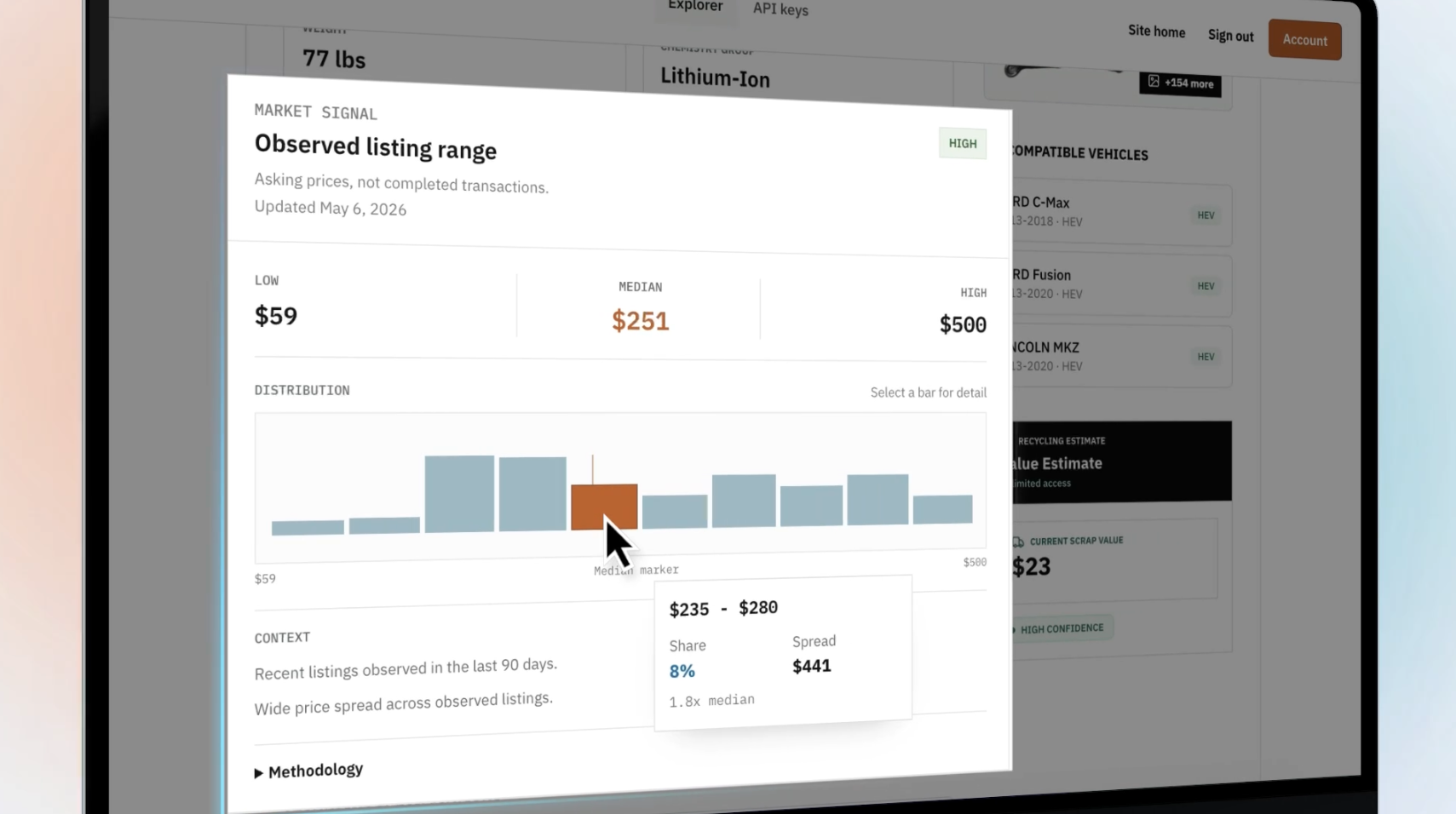
Task: Click the HEV badge on the Lincoln MKZ row
Action: tap(1206, 357)
